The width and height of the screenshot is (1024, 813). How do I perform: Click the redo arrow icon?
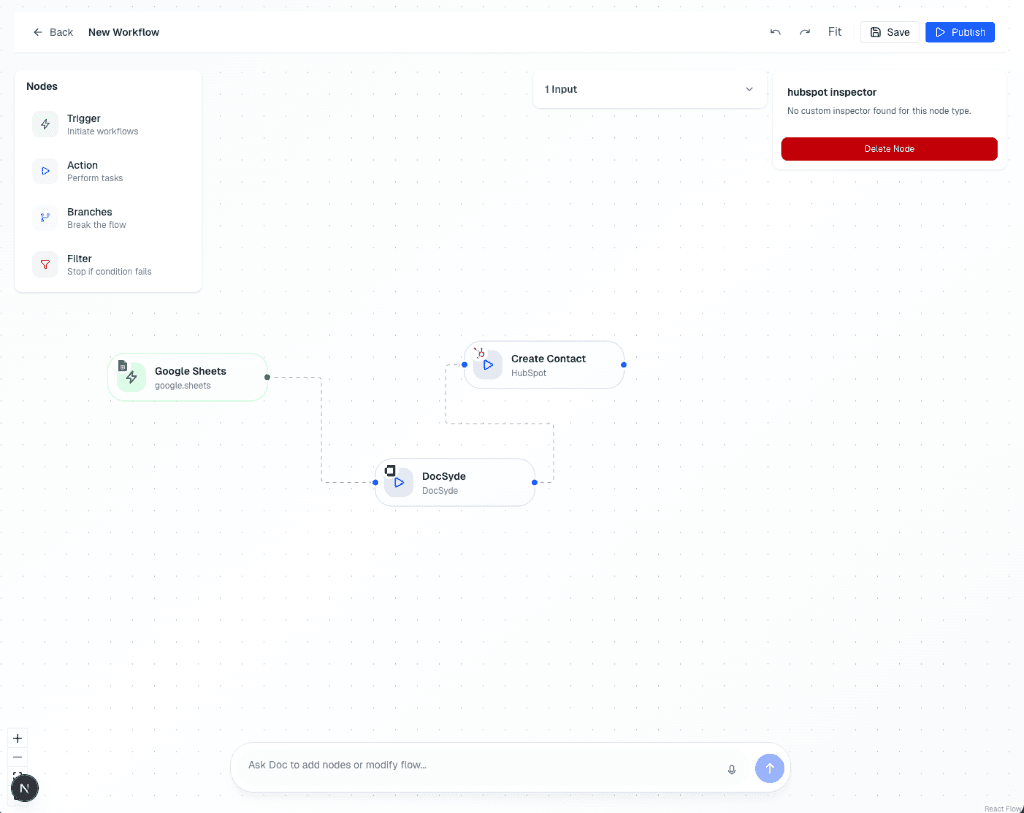pos(805,32)
